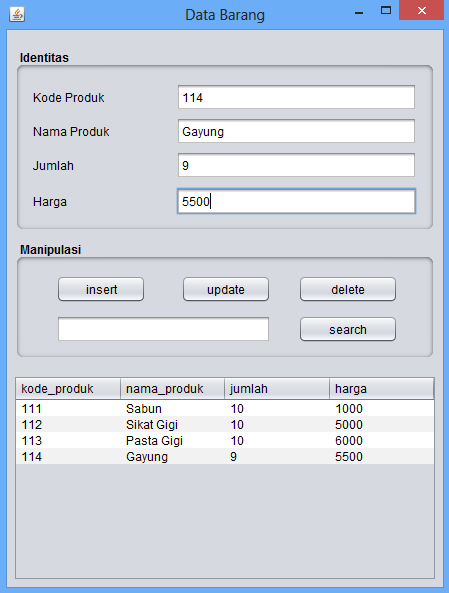This screenshot has width=449, height=593.
Task: Close the Data Barang window
Action: 421,10
